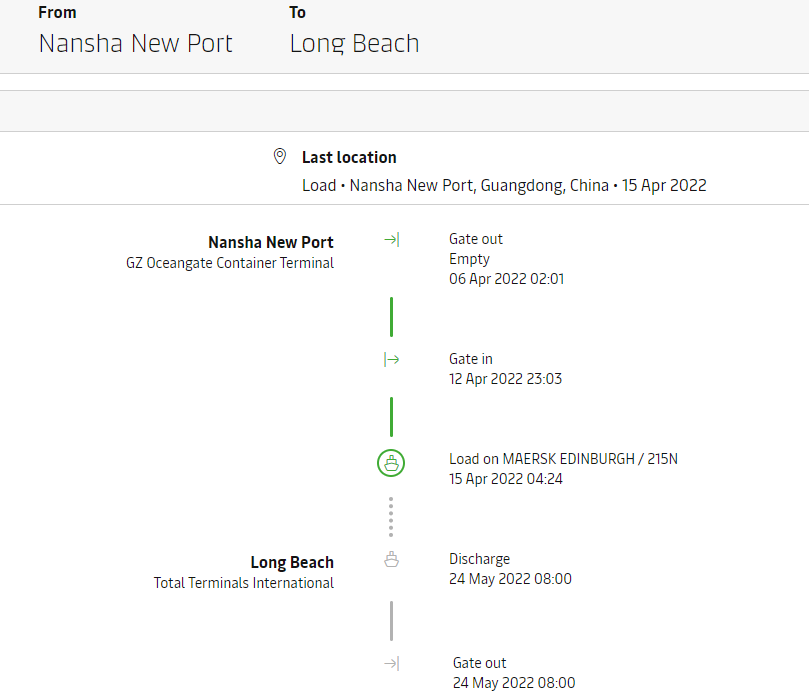Image resolution: width=809 pixels, height=695 pixels.
Task: Select Total Terminals International text
Action: pyautogui.click(x=244, y=583)
